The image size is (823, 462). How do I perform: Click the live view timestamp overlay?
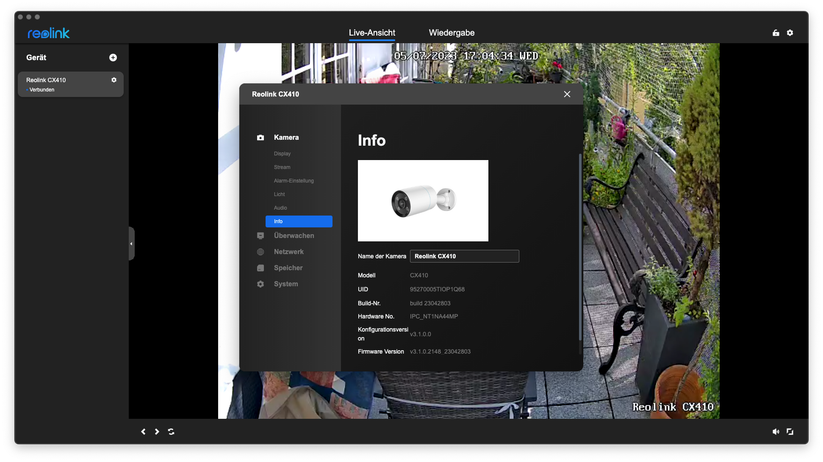(466, 56)
